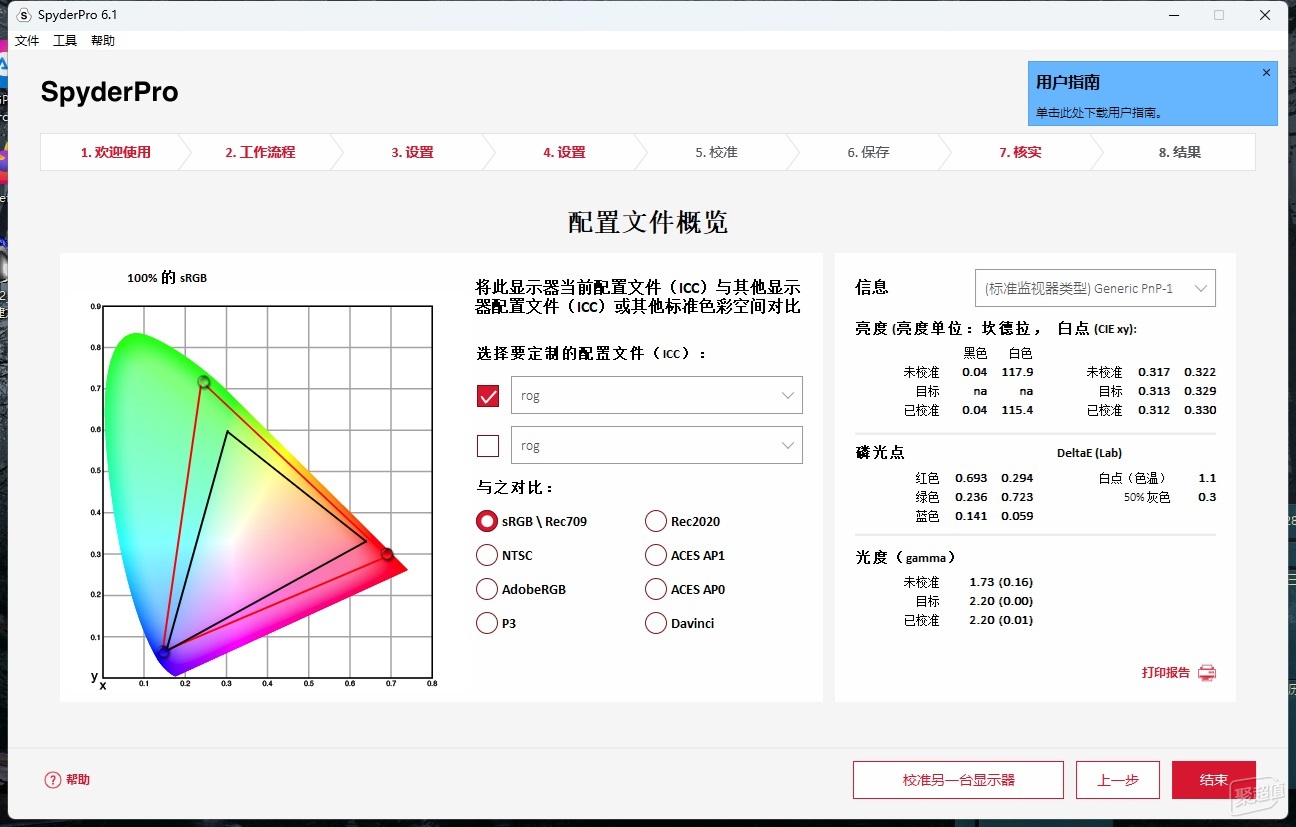Open the 文件 menu
1296x827 pixels.
[x=27, y=41]
